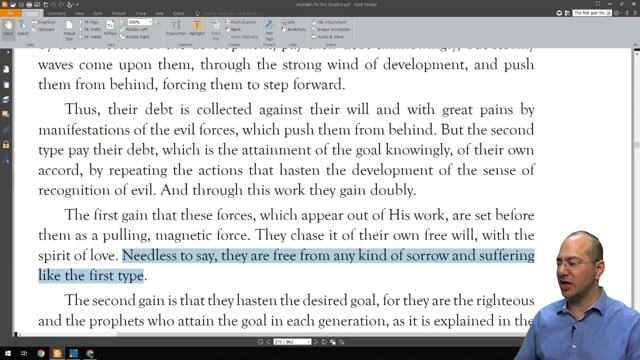Open file from quick access toolbar

[x=13, y=4]
